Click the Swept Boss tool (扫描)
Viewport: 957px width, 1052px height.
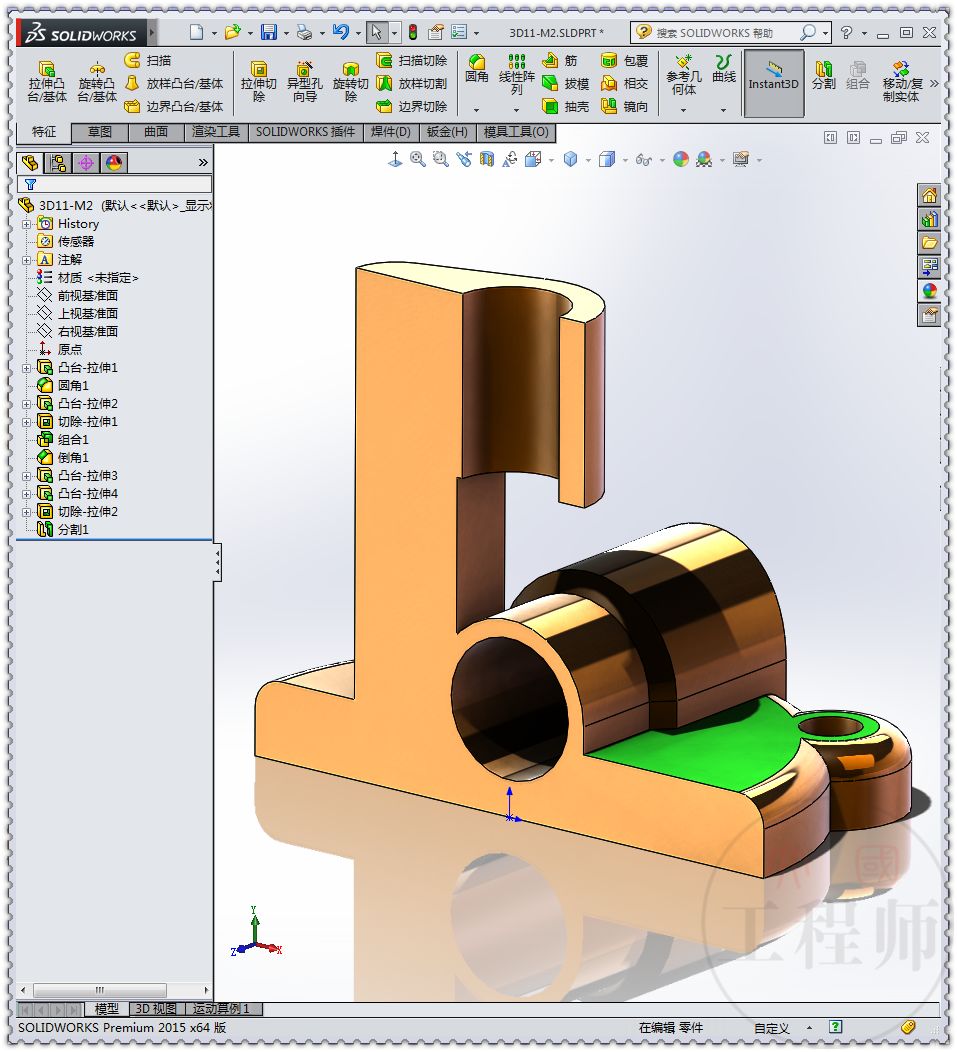[148, 60]
